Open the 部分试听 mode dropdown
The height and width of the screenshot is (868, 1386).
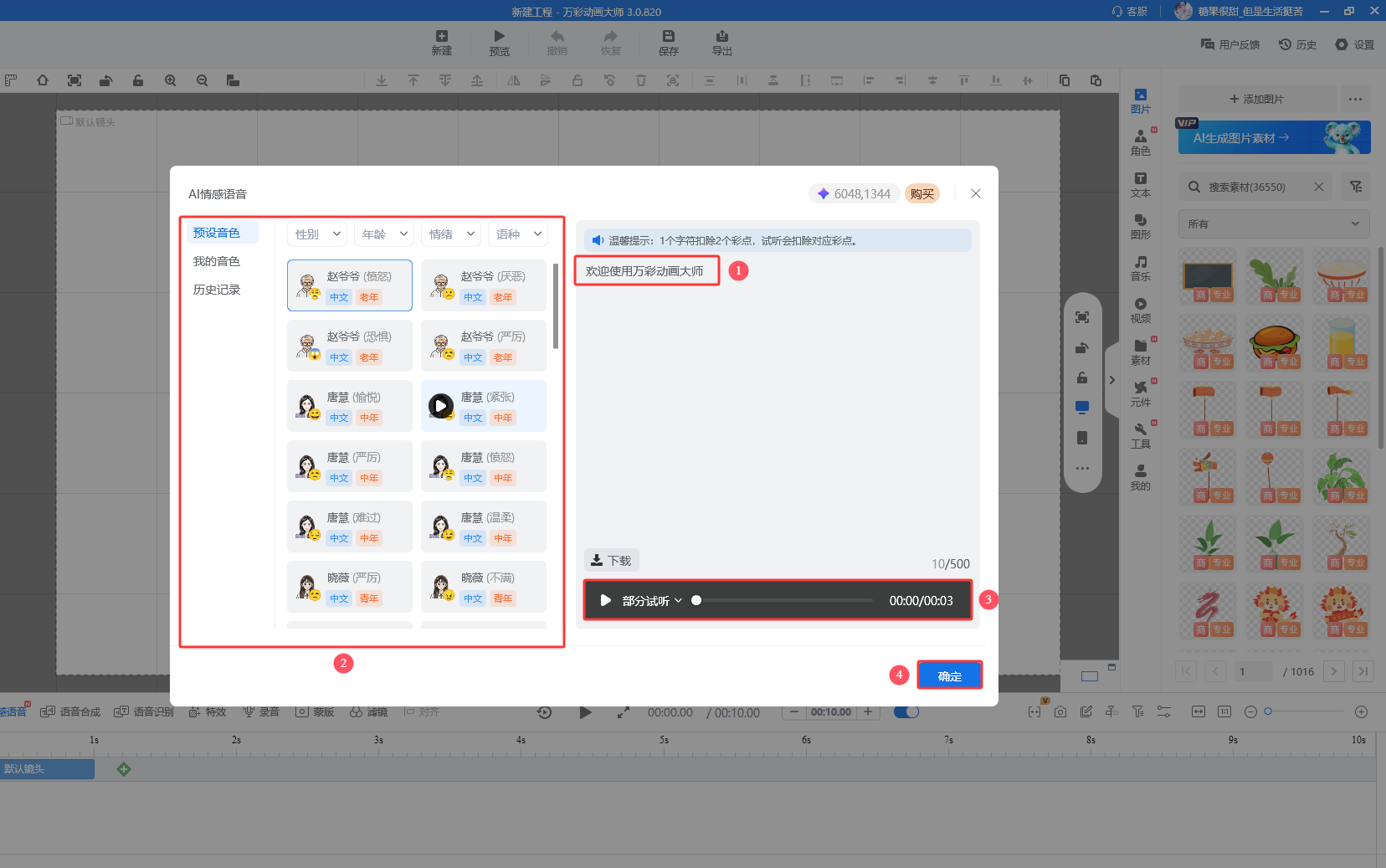(x=653, y=600)
